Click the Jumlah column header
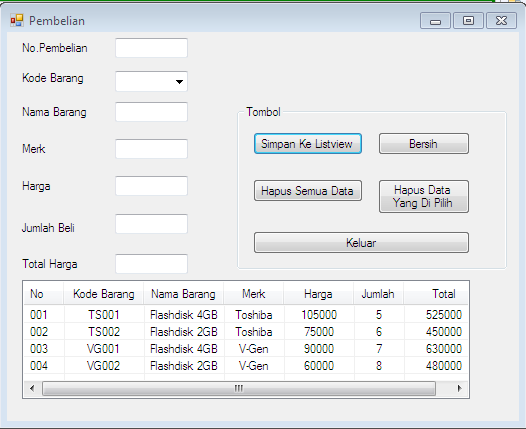The image size is (526, 429). (378, 294)
